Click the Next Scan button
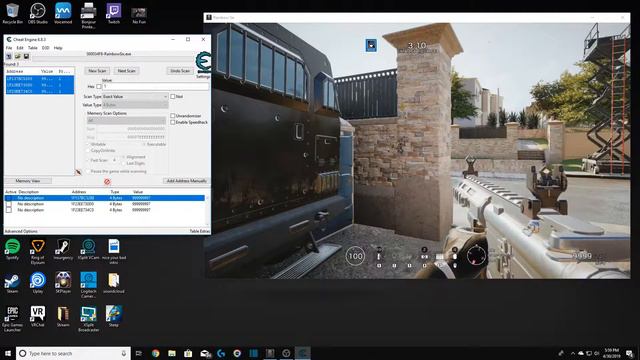 click(127, 71)
